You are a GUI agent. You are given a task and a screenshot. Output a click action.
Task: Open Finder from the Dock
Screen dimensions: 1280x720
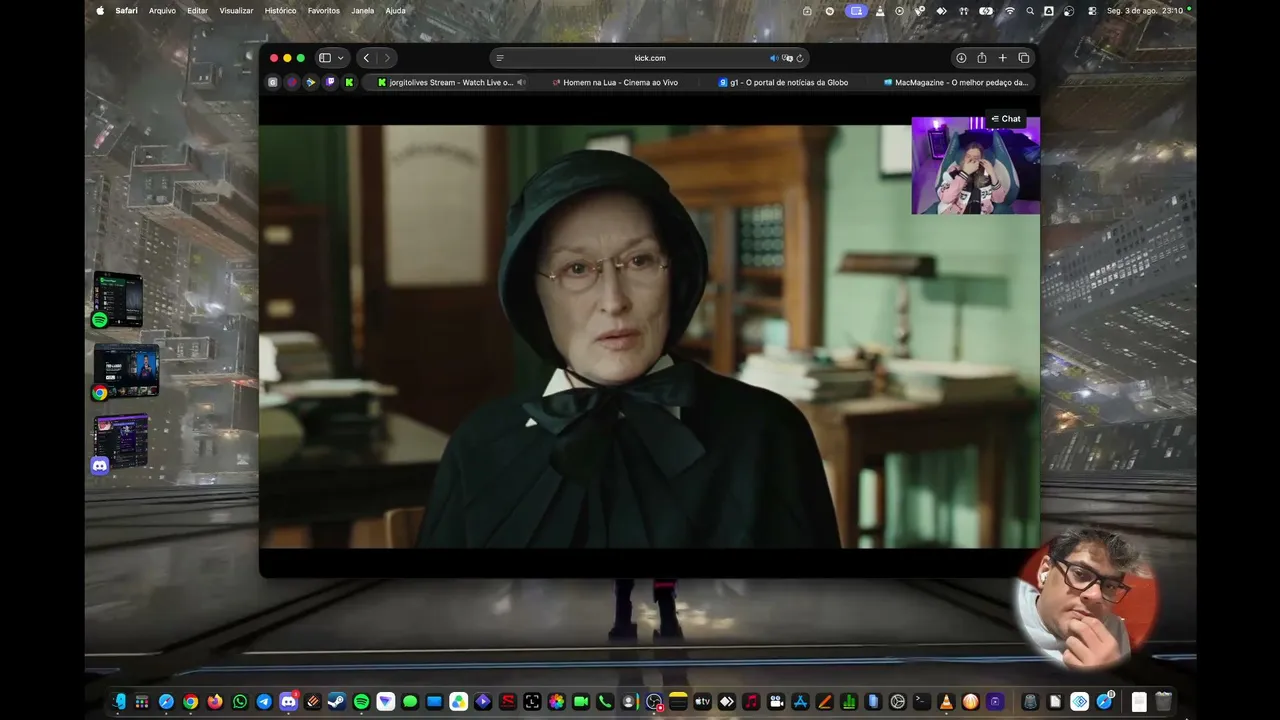click(119, 702)
